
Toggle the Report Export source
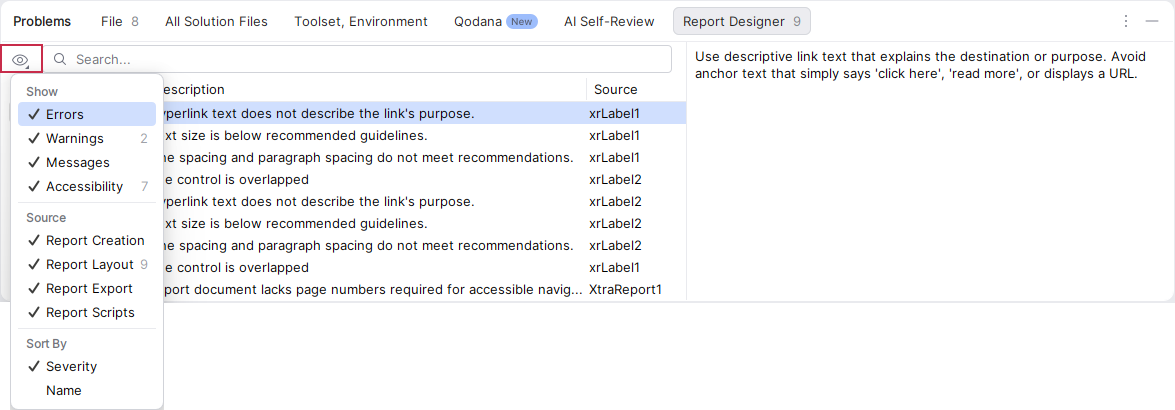[86, 289]
